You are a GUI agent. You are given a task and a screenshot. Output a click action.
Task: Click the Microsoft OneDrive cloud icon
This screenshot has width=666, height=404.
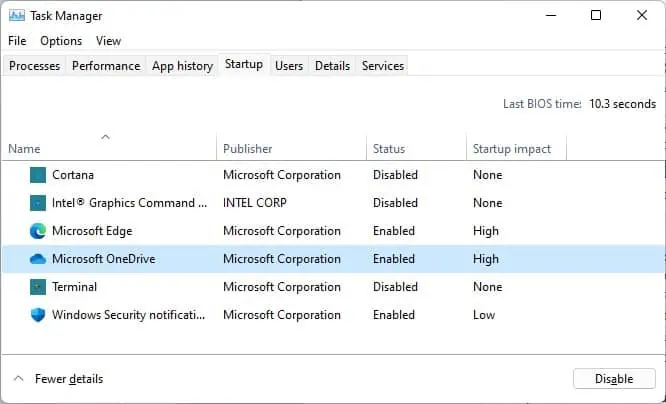coord(38,259)
